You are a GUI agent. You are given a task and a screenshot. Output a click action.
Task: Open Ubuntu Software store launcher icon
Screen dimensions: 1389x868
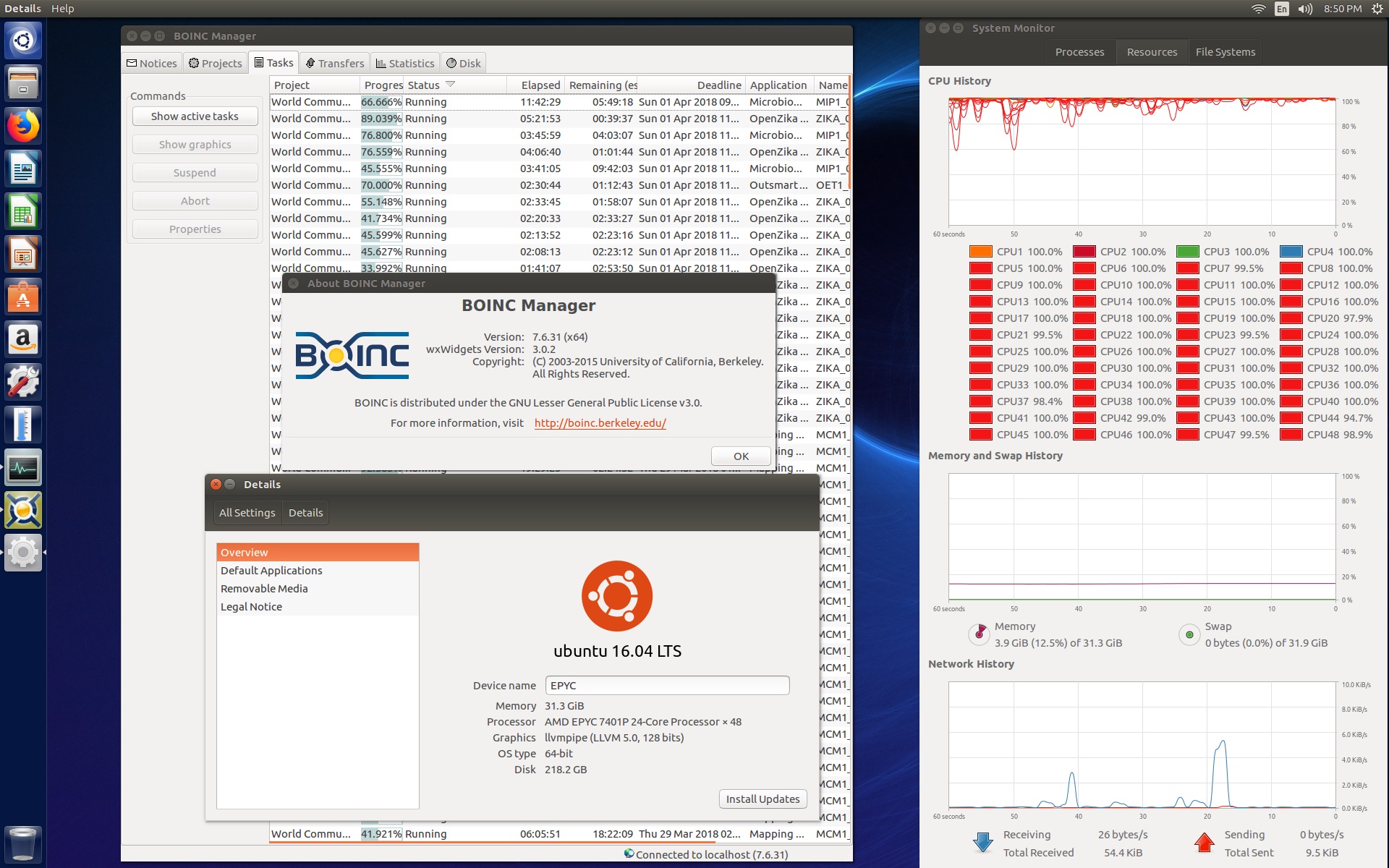click(x=23, y=297)
